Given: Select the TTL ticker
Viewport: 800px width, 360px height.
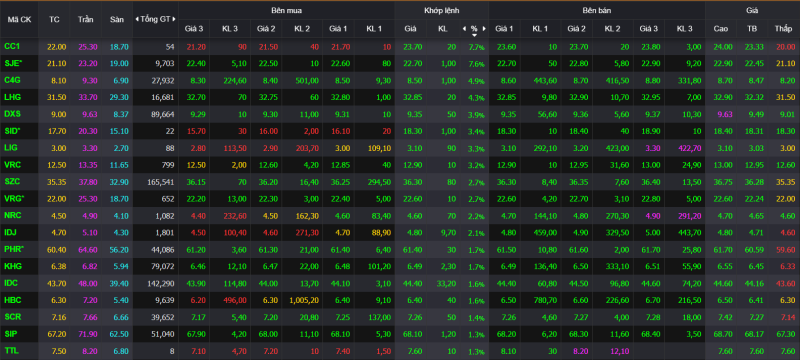Looking at the screenshot, I should point(11,351).
